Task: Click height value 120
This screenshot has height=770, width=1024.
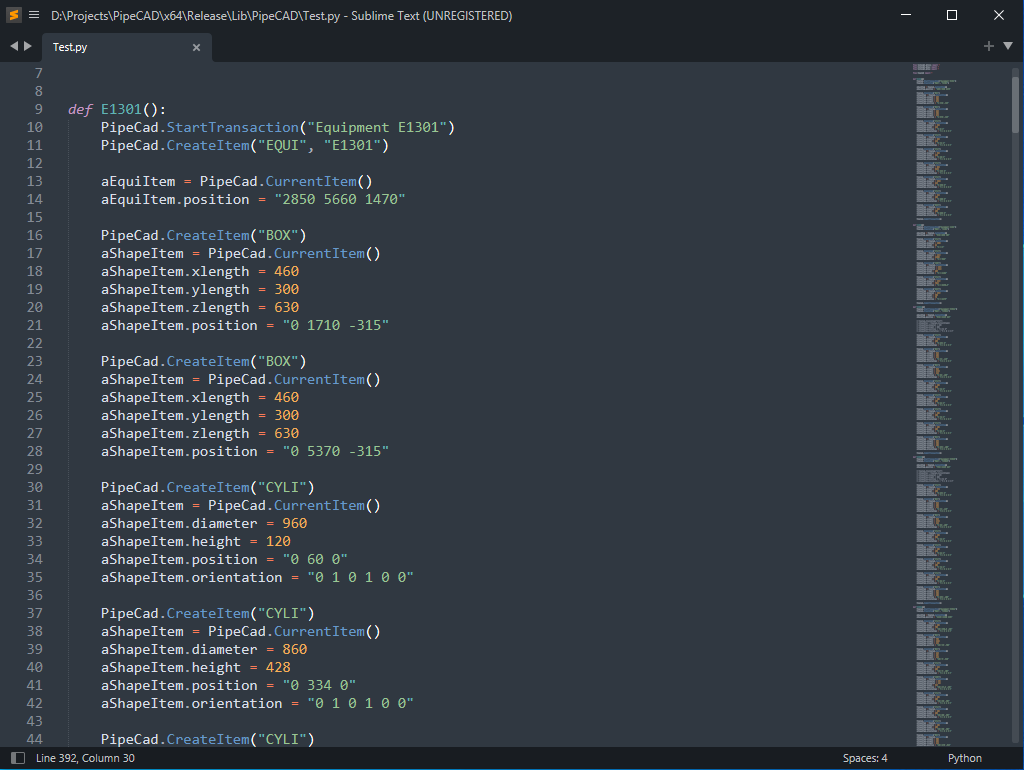Action: click(x=278, y=541)
